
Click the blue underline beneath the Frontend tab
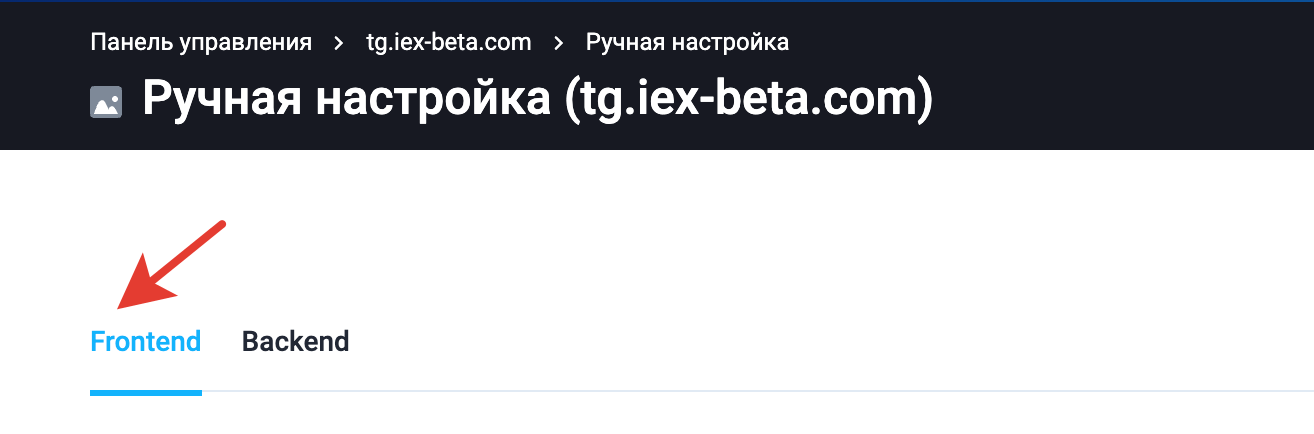tap(146, 392)
